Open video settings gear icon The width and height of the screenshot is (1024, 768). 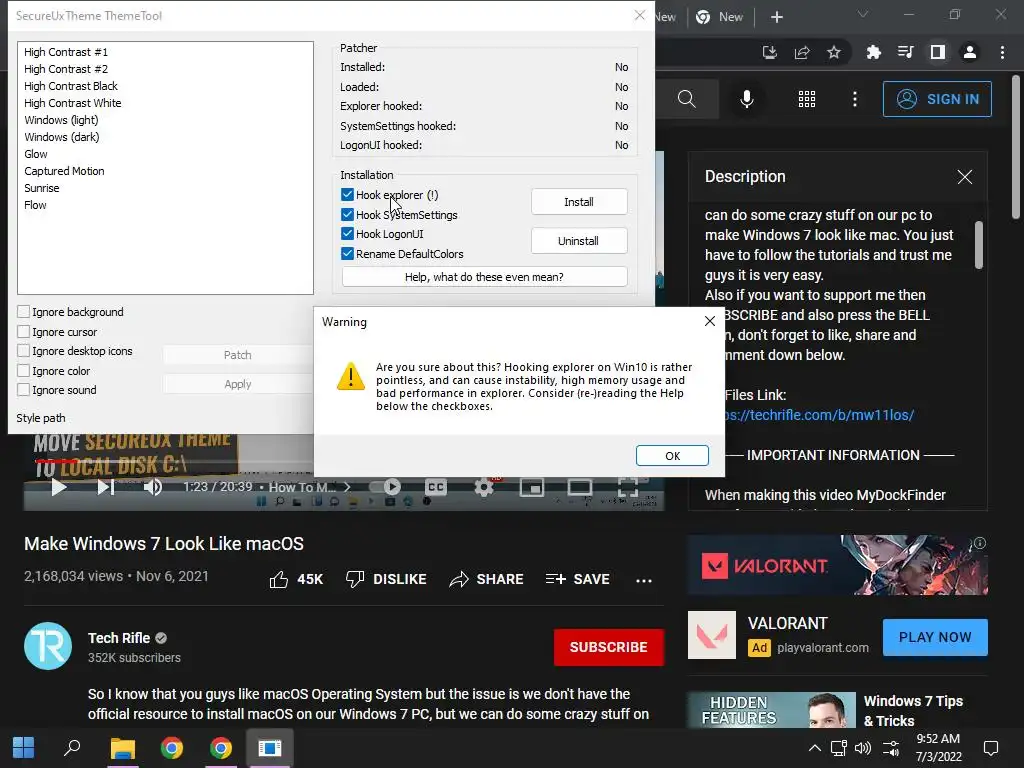coord(484,487)
